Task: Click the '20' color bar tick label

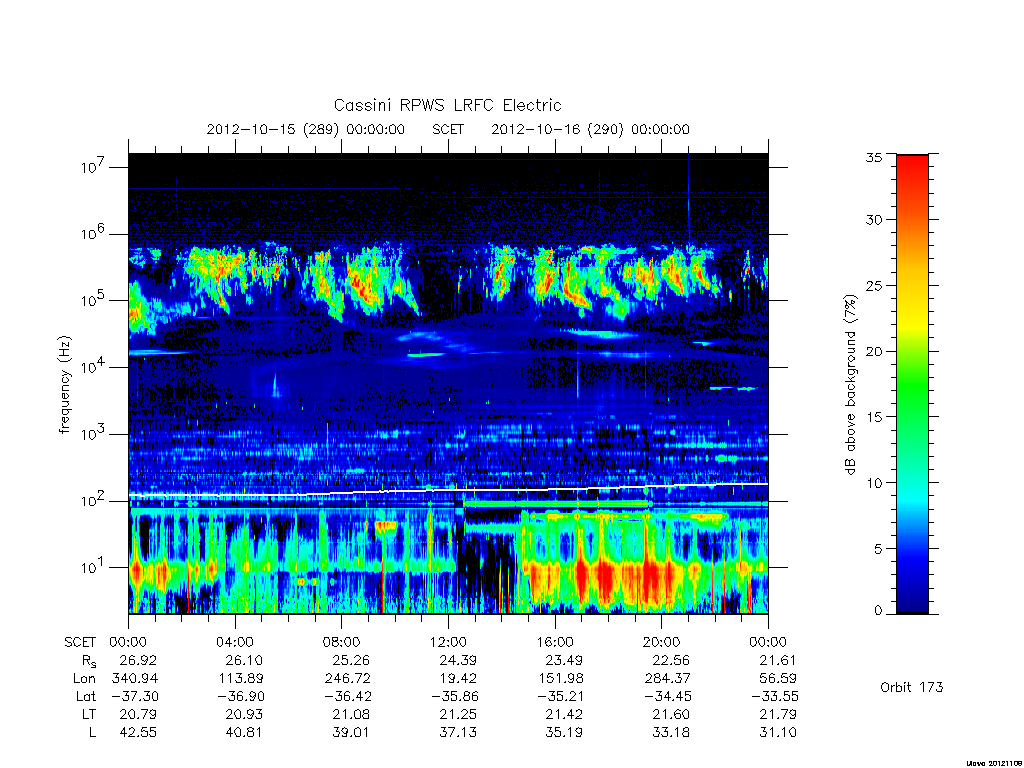Action: [x=874, y=351]
